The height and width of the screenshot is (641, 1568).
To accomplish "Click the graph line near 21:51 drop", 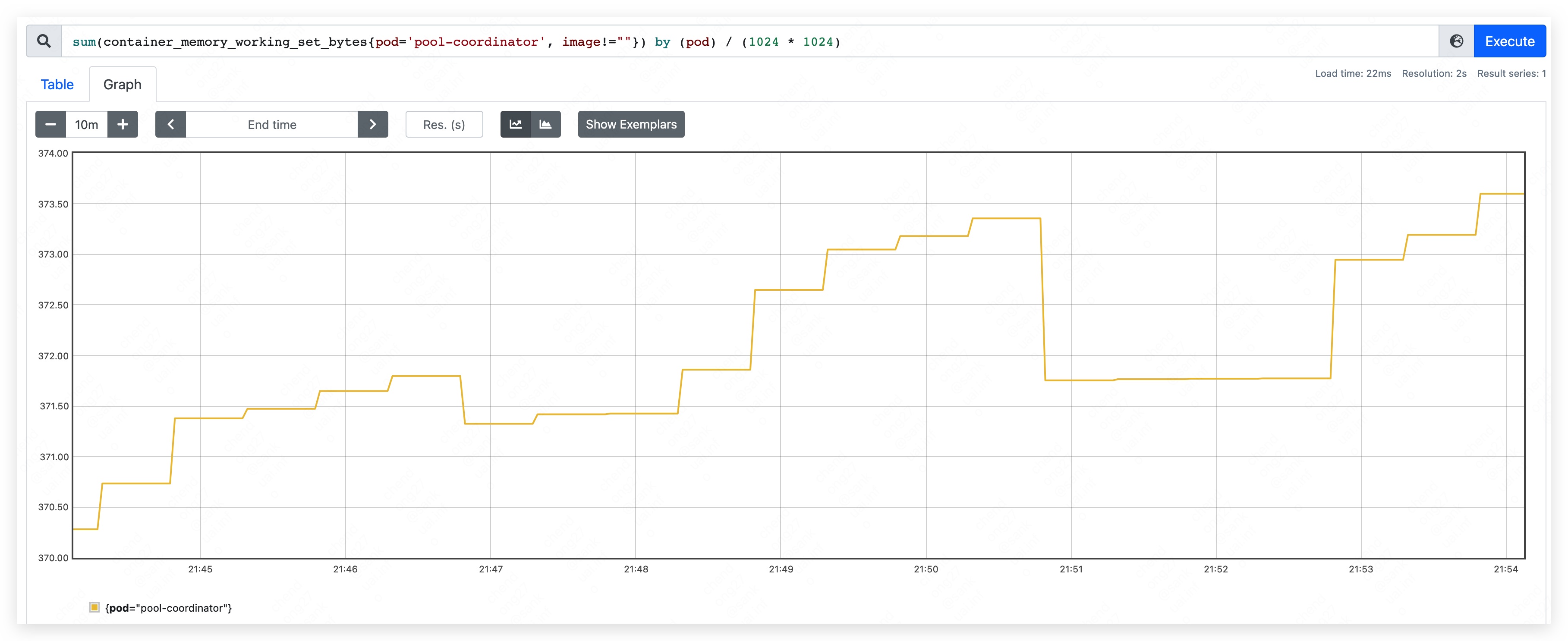I will (1043, 298).
